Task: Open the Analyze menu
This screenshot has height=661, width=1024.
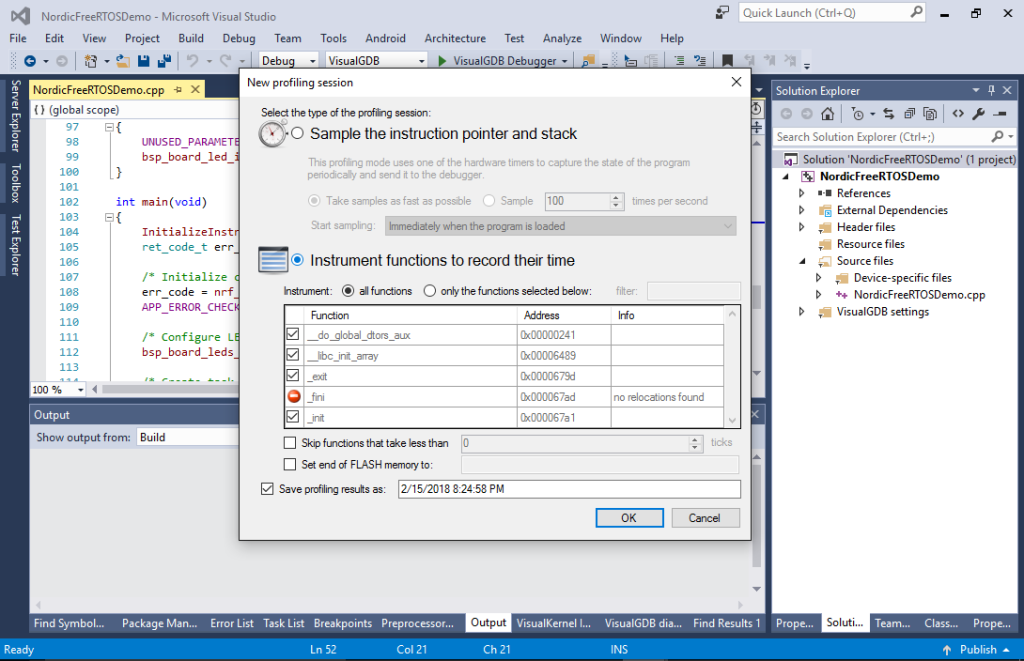Action: (x=562, y=38)
